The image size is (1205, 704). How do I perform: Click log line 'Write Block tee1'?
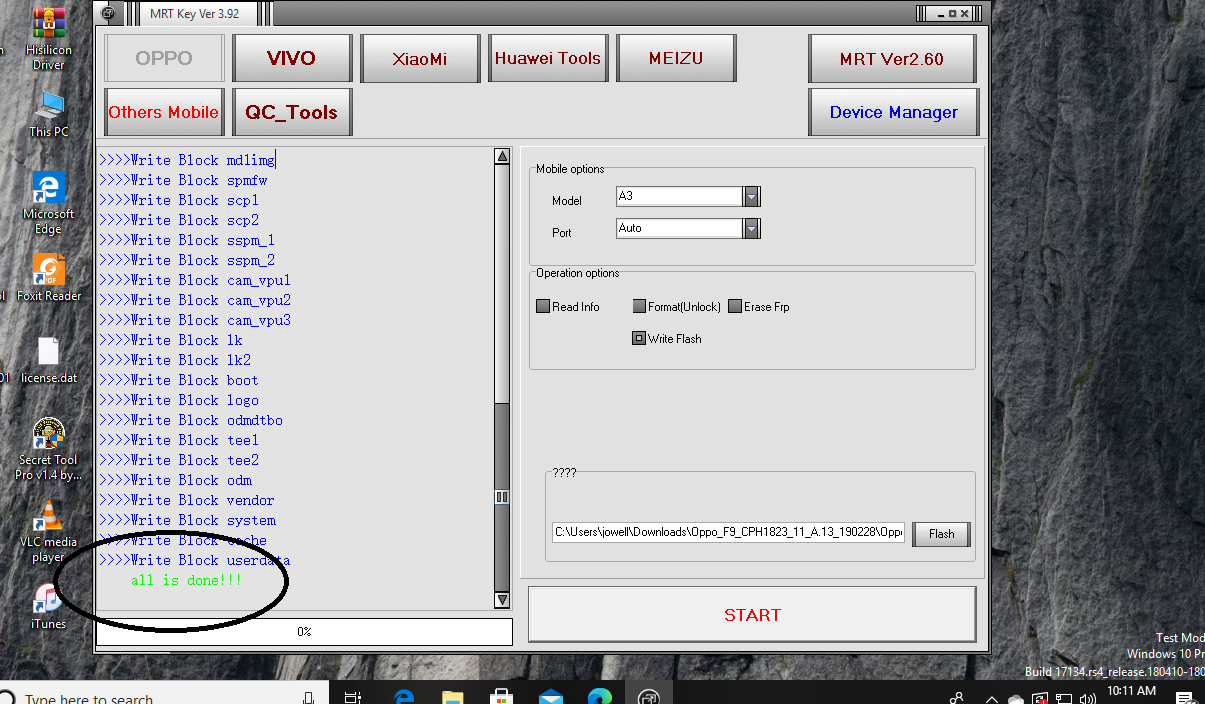[x=179, y=440]
